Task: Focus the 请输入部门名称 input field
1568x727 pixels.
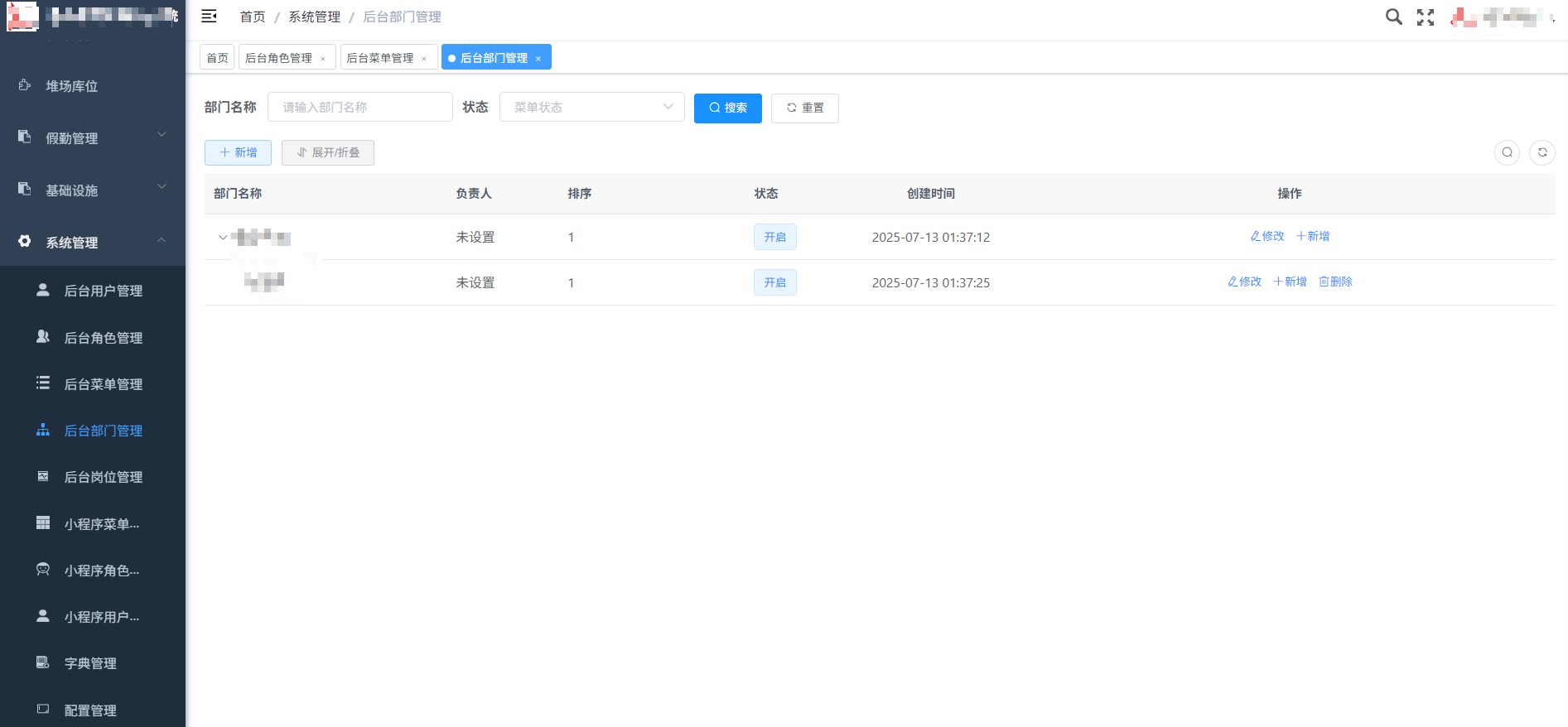Action: click(360, 107)
